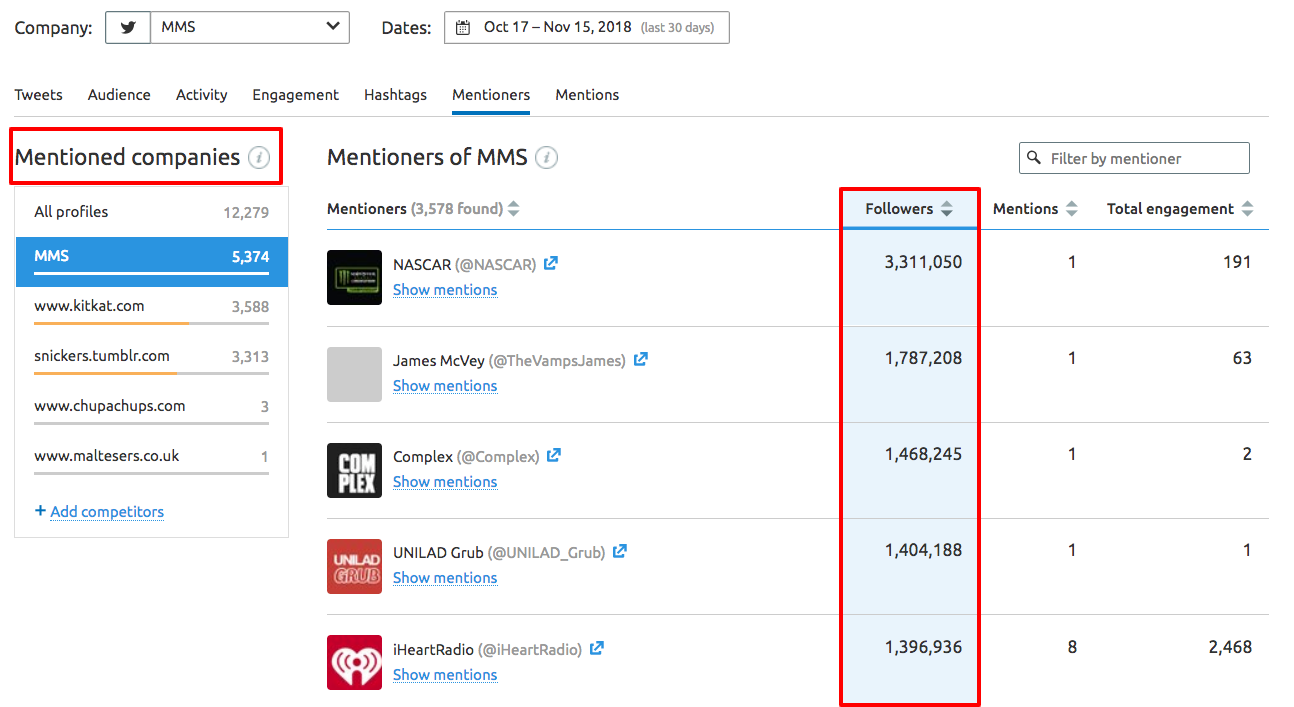The width and height of the screenshot is (1294, 707).
Task: Click James McVey (@TheVampsJames) name
Action: coord(510,360)
